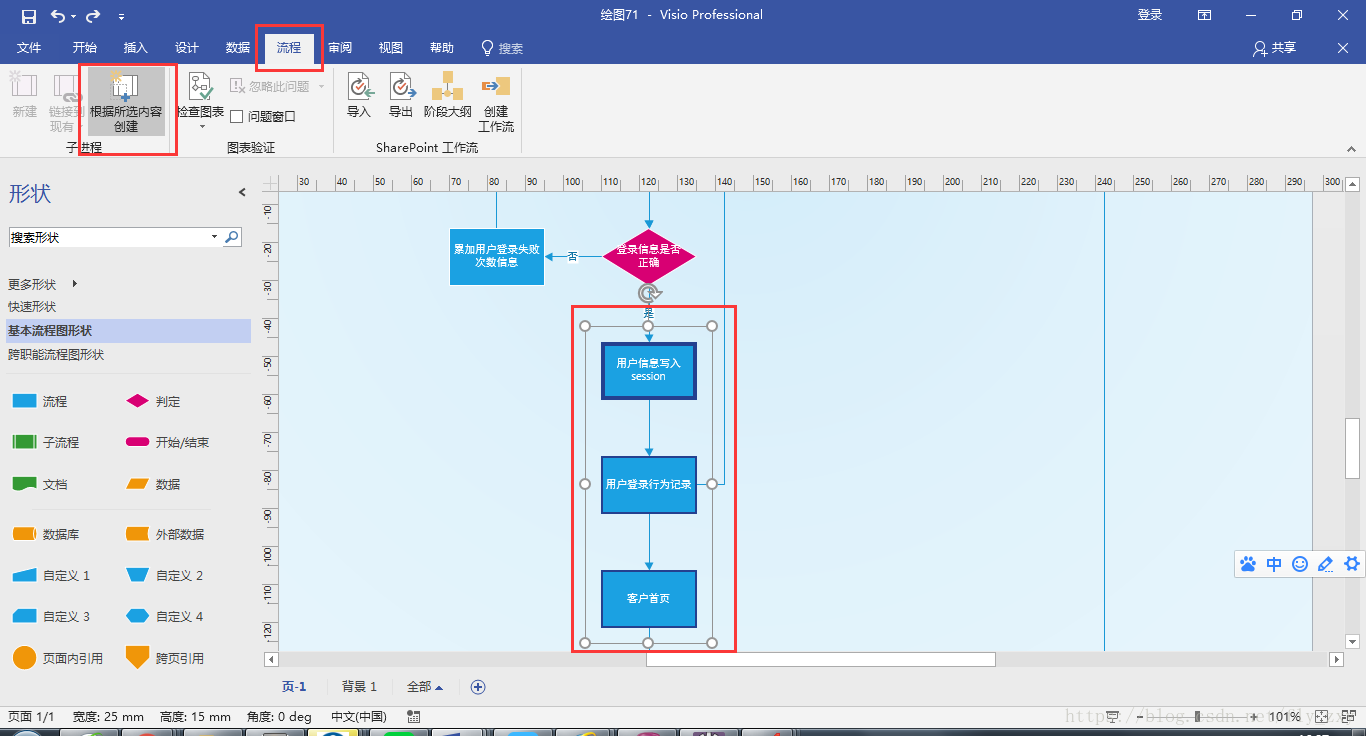The width and height of the screenshot is (1366, 736).
Task: Switch to the 数据 ribbon tab
Action: 237,48
